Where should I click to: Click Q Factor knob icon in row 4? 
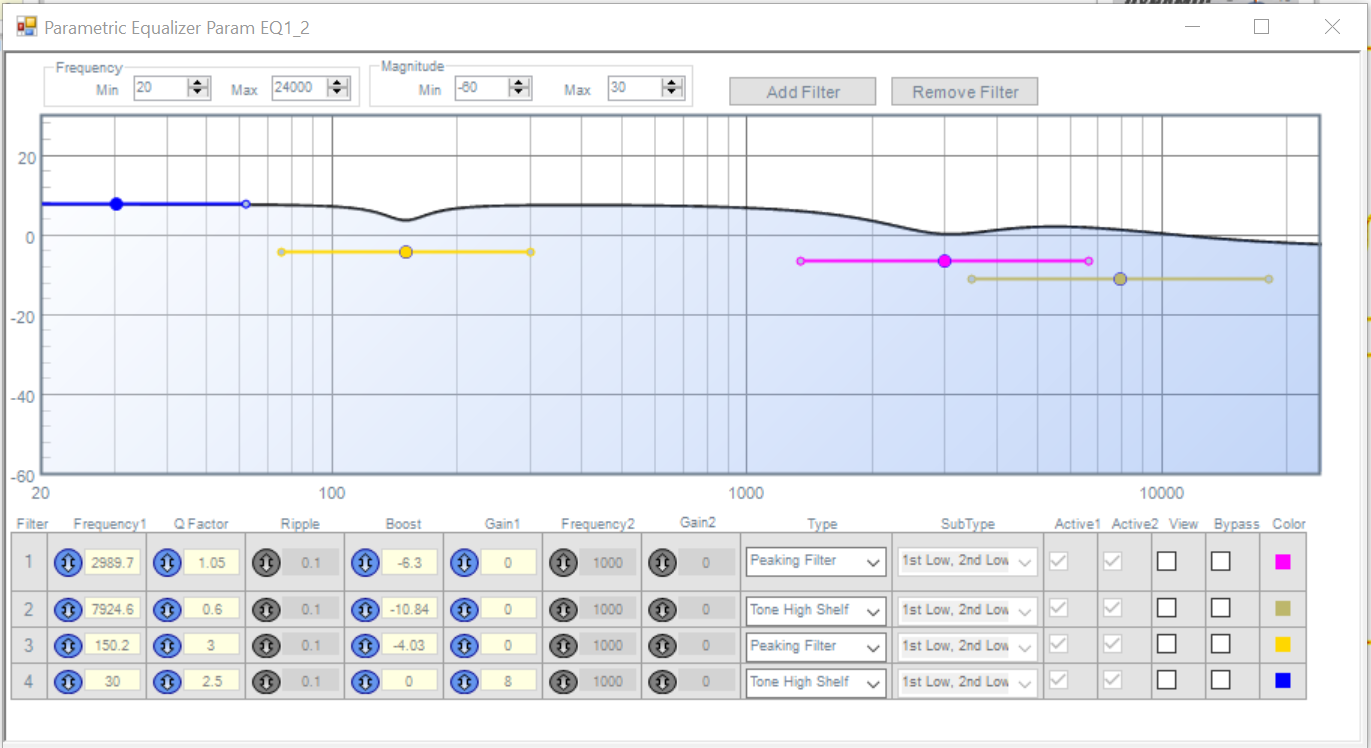click(167, 682)
